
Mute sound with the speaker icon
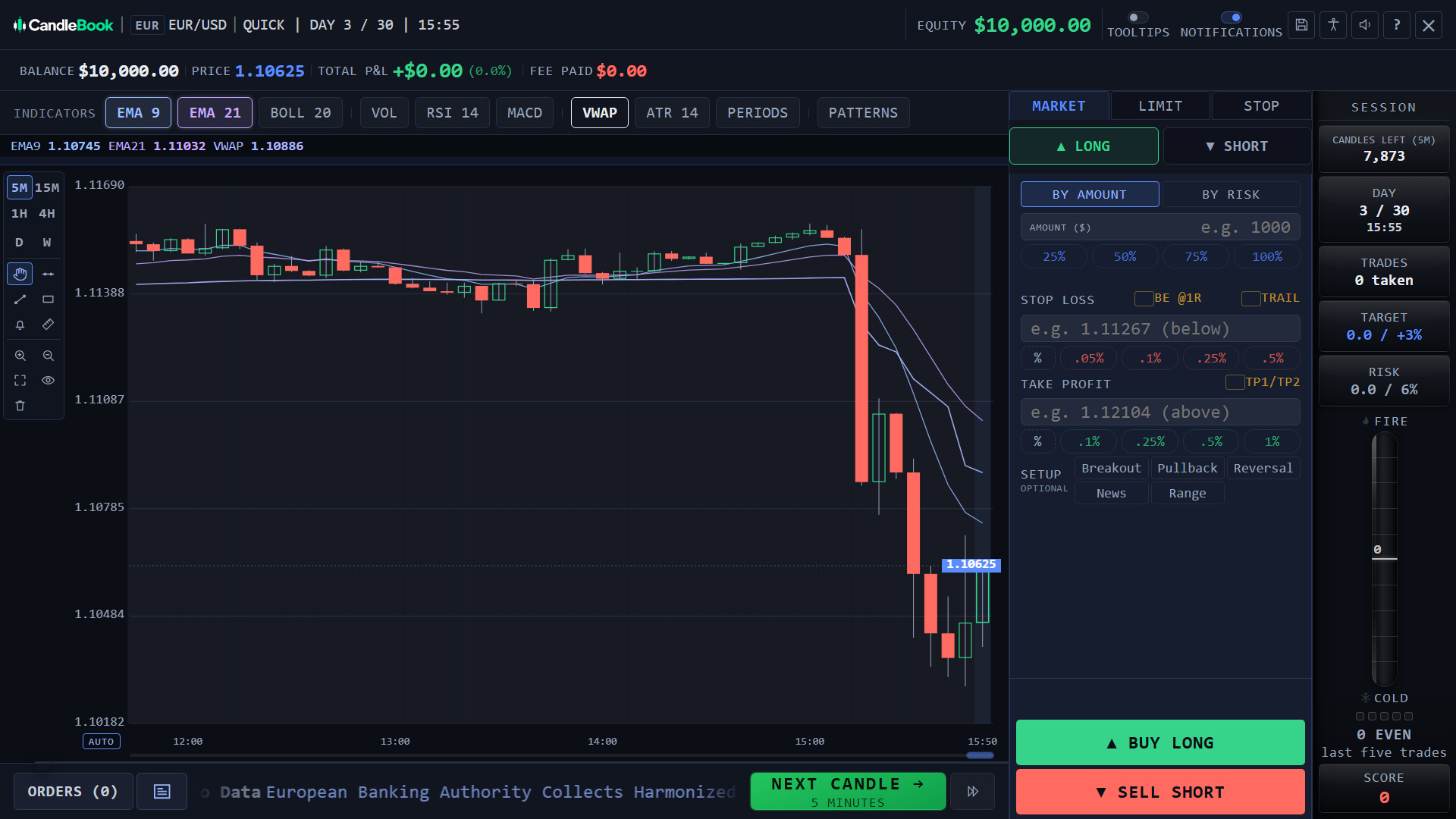pyautogui.click(x=1365, y=25)
